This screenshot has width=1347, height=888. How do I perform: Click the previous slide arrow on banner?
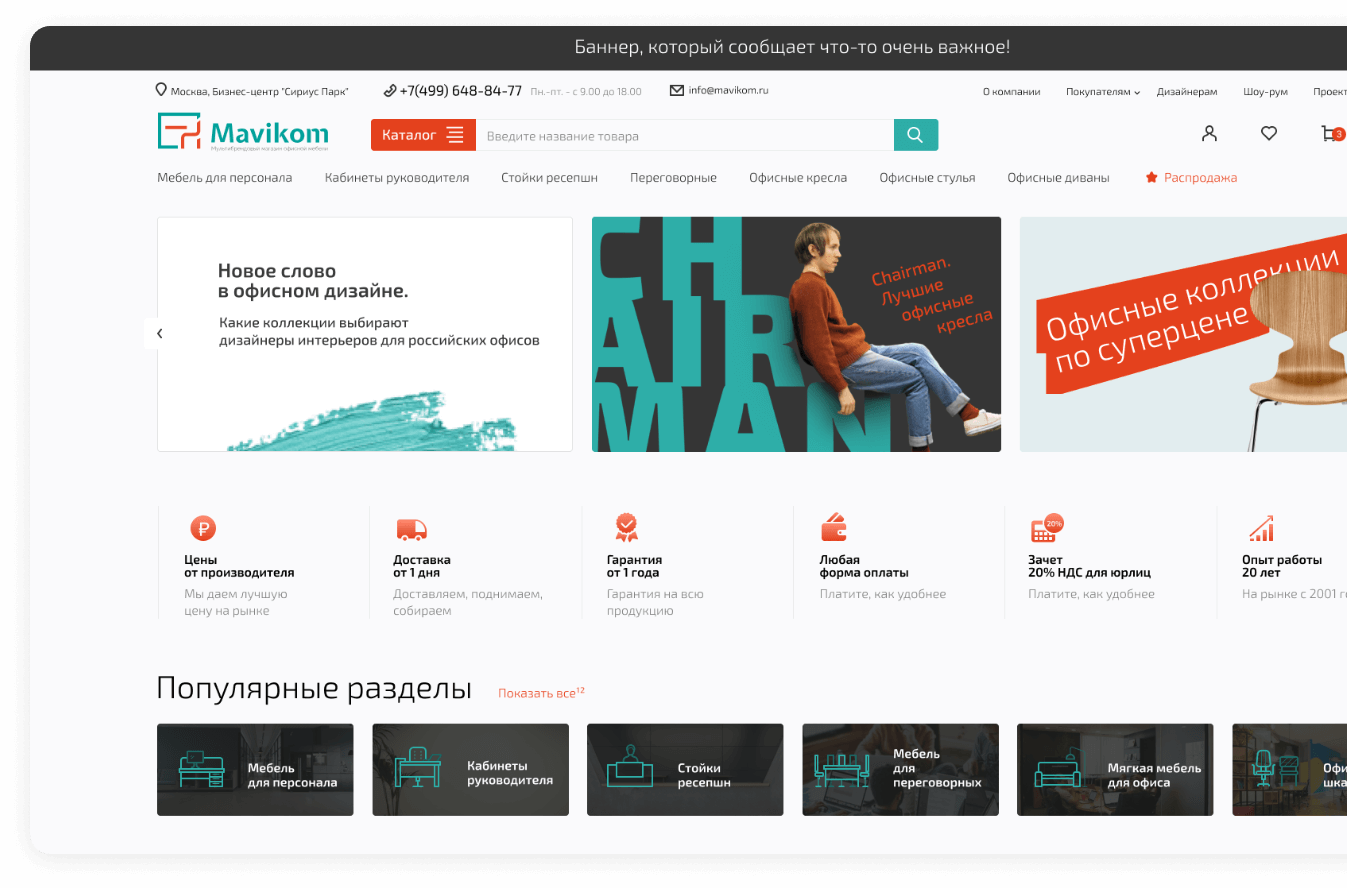[x=159, y=334]
